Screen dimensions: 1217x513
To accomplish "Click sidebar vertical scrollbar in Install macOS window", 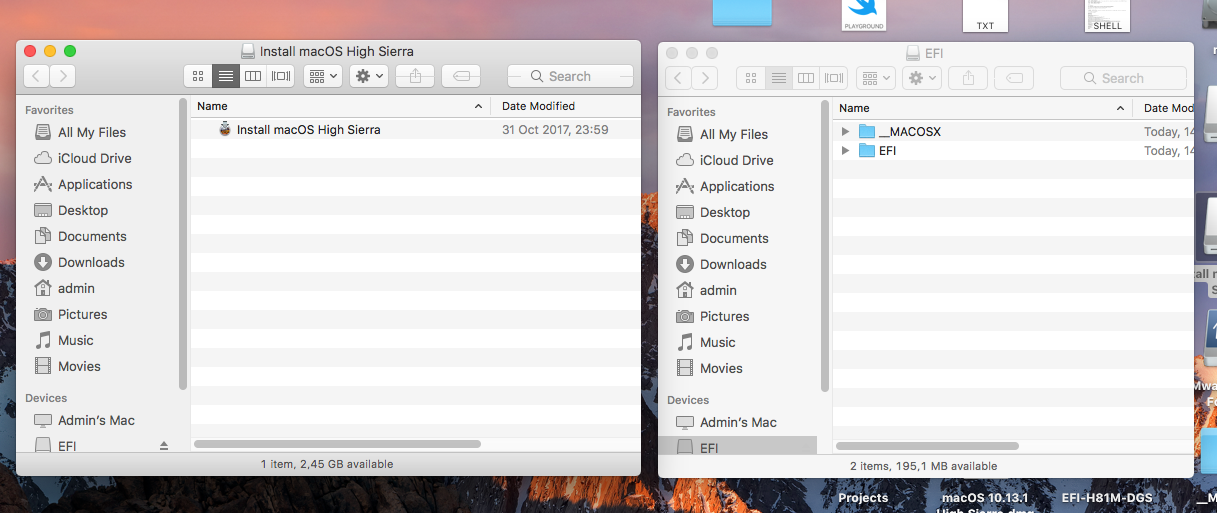I will (182, 243).
